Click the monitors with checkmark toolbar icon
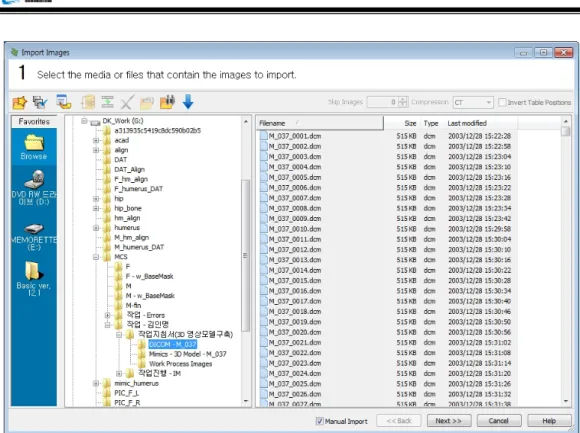Screen dimensions: 580x433 tap(40, 102)
